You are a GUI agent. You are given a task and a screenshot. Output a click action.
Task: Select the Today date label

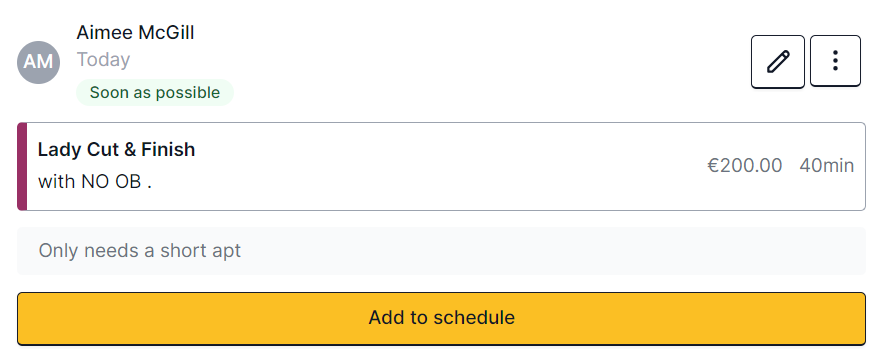pyautogui.click(x=104, y=59)
